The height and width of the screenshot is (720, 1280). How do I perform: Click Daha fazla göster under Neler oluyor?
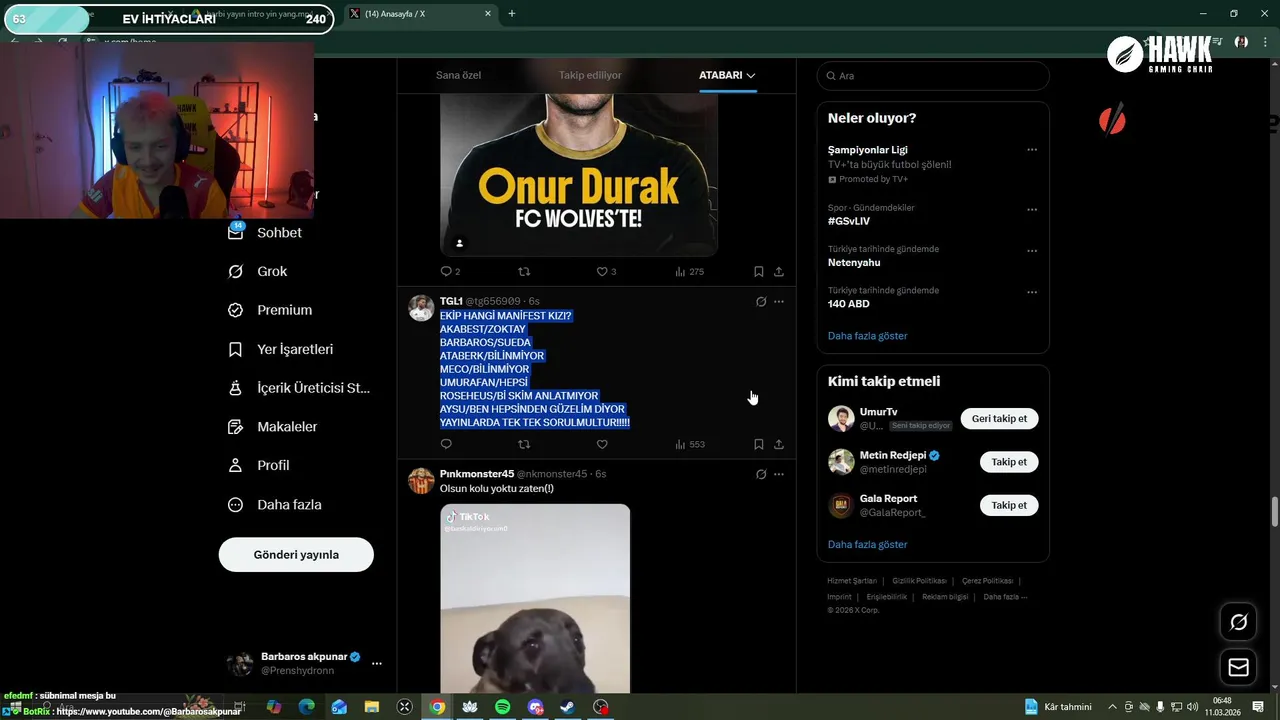pyautogui.click(x=867, y=336)
